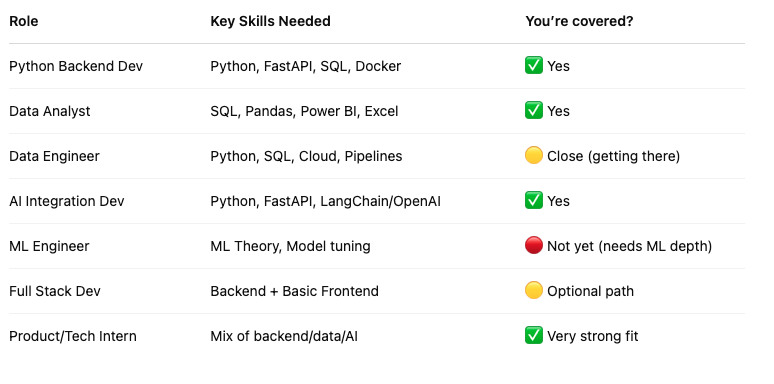Click the SQL, Pandas, Power BI, Excel text

[304, 111]
